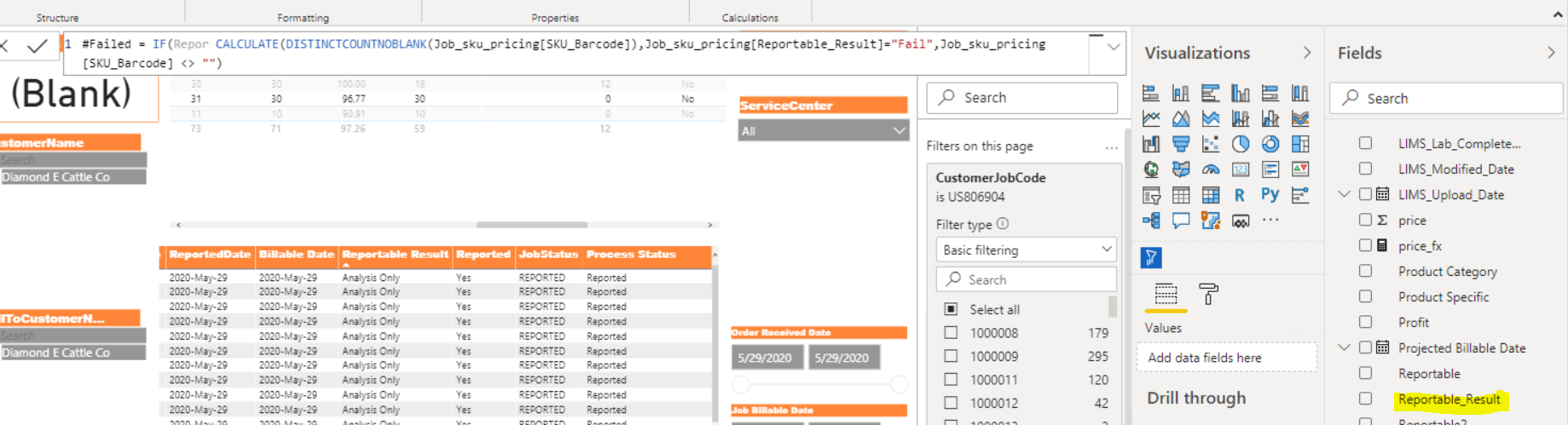Select the donut chart visual
Image resolution: width=1568 pixels, height=425 pixels.
1270,145
